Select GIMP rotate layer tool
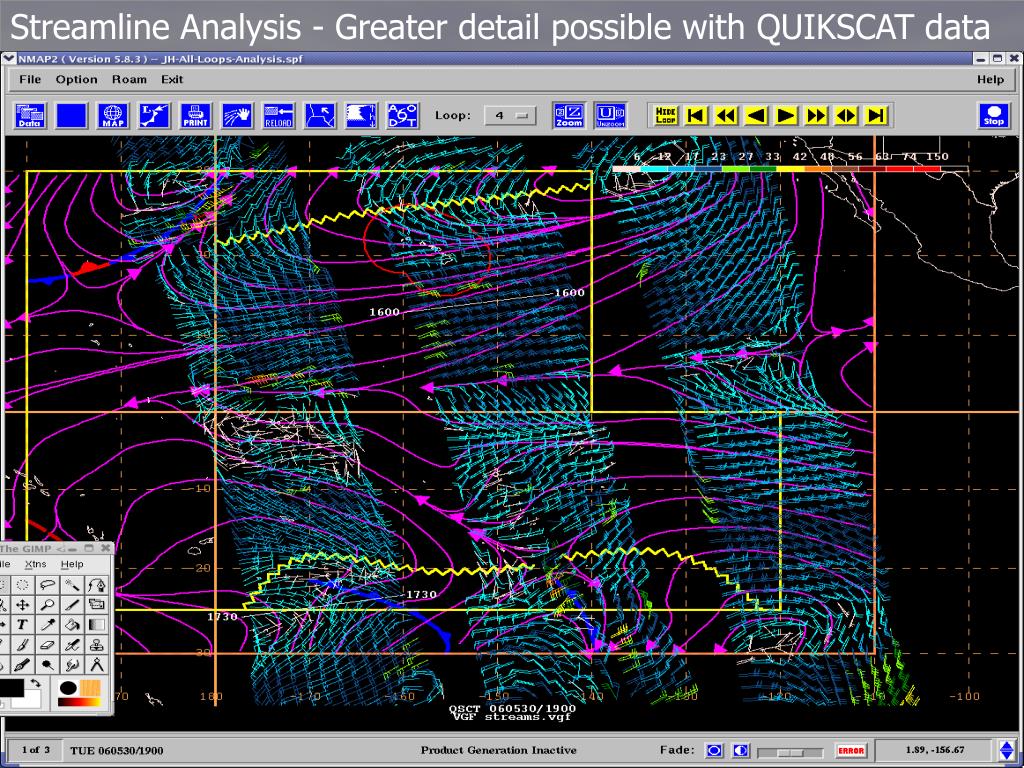 tap(97, 605)
